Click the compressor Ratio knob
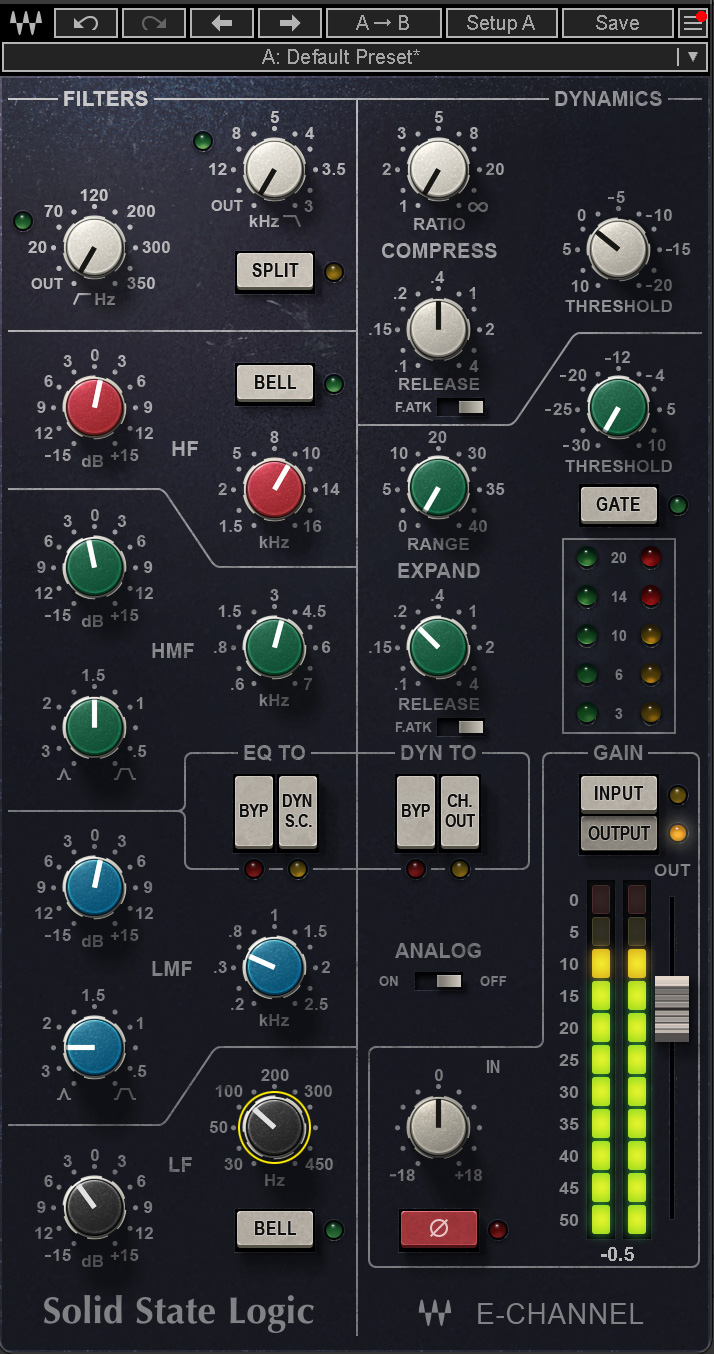714x1354 pixels. [x=438, y=168]
